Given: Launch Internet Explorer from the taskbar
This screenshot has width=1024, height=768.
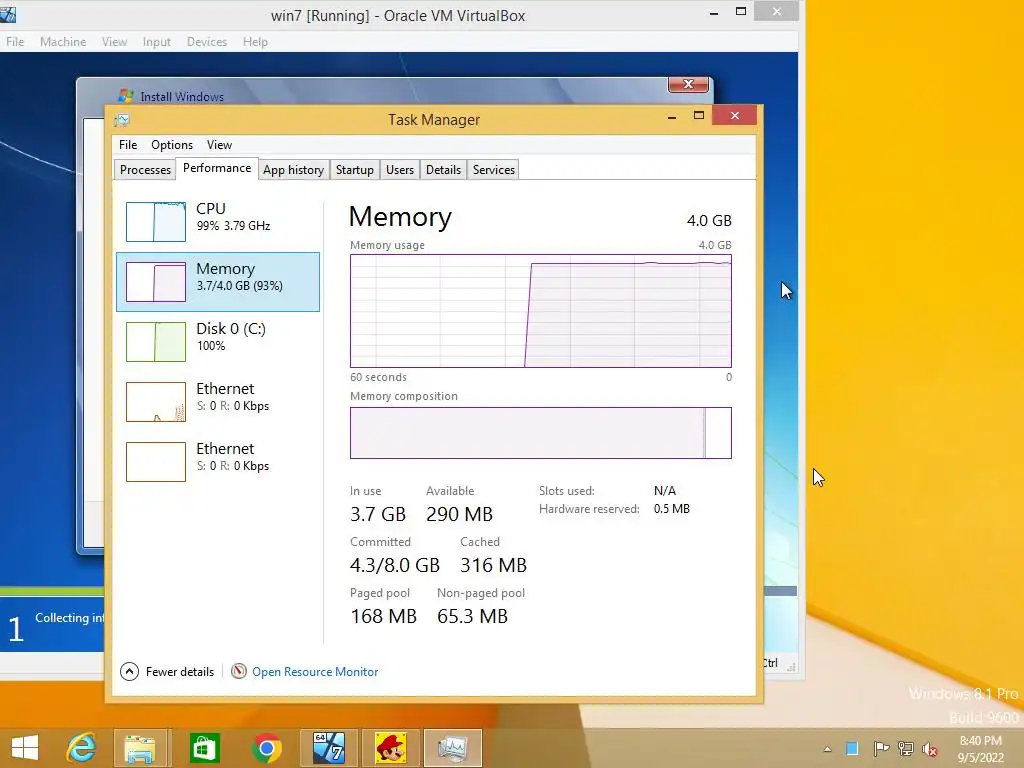Looking at the screenshot, I should pos(82,748).
